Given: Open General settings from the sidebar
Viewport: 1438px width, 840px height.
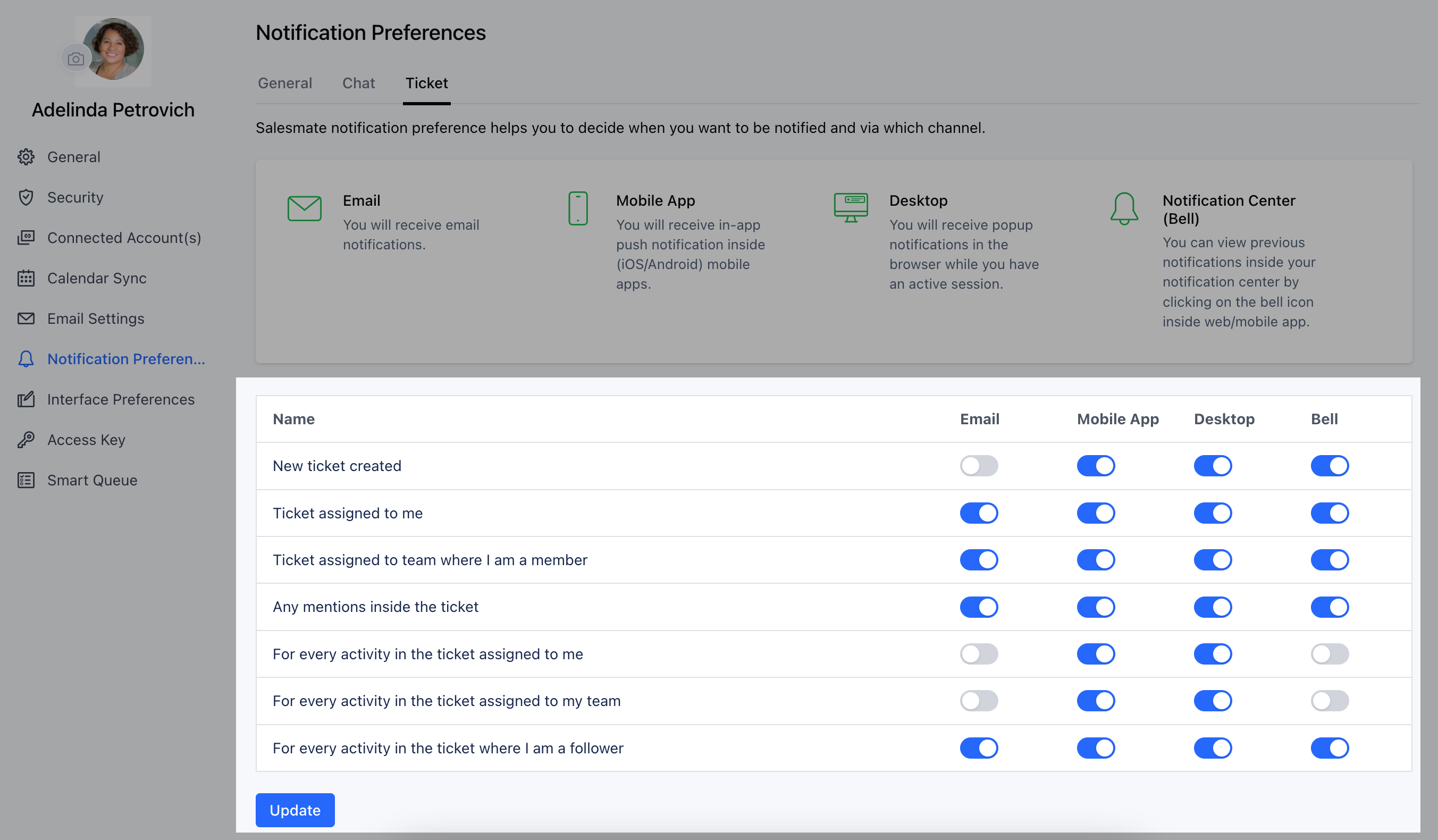Looking at the screenshot, I should [x=73, y=157].
